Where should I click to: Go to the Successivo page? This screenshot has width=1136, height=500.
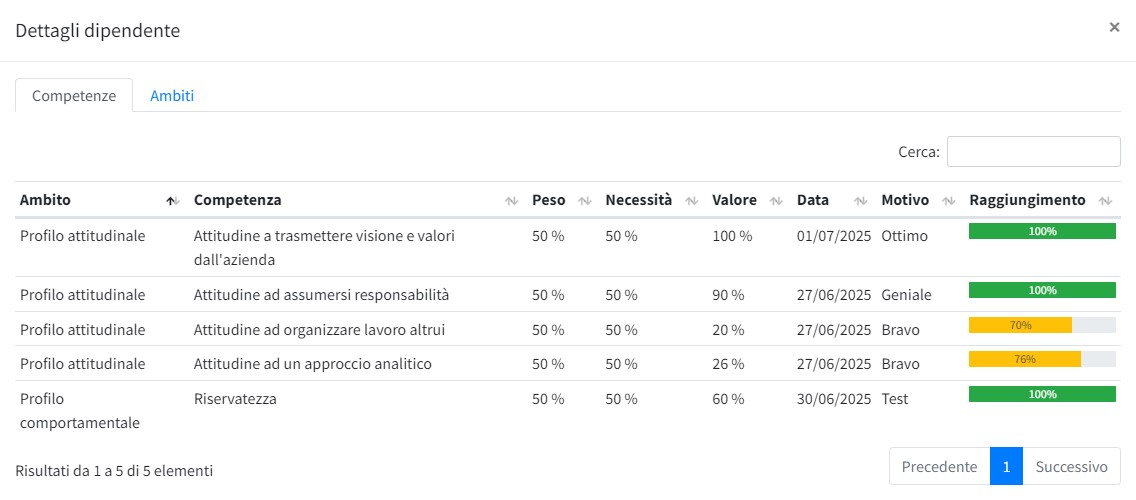1071,466
